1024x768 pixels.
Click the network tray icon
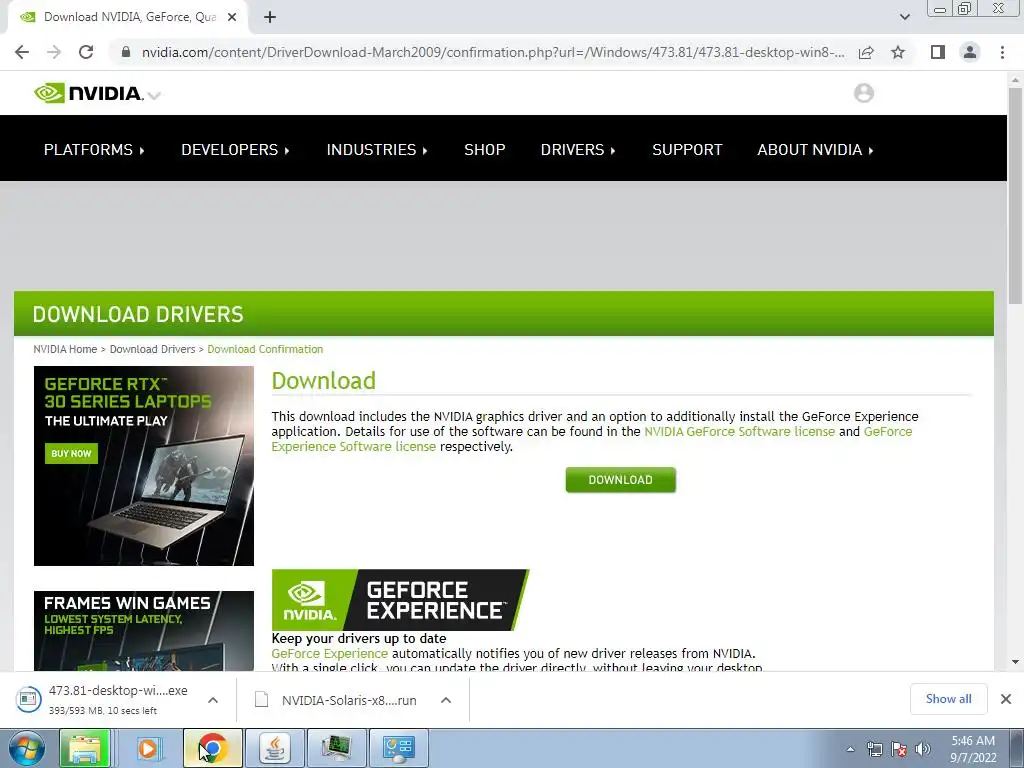874,749
